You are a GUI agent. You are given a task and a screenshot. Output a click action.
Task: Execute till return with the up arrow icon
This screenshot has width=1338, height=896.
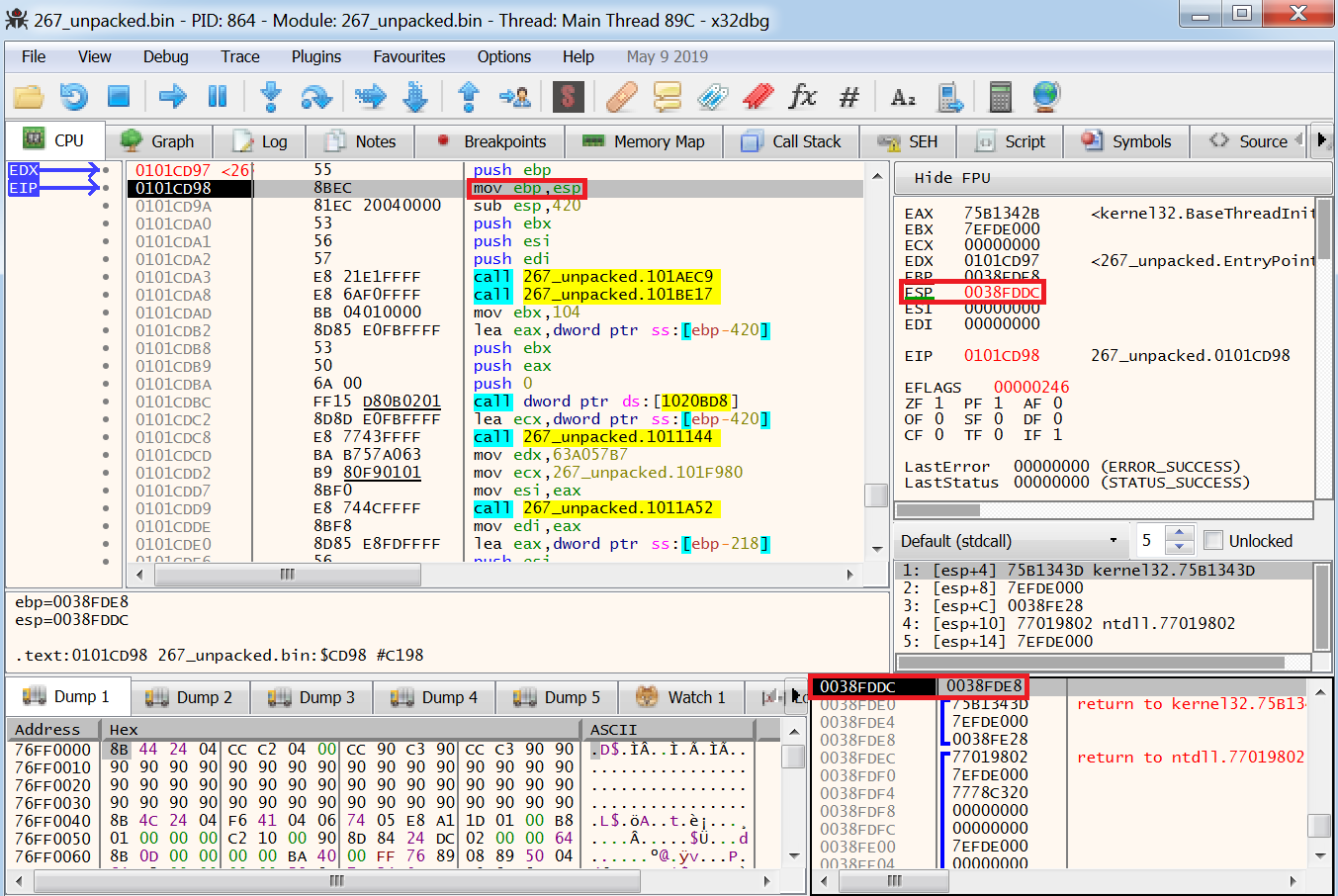point(469,96)
